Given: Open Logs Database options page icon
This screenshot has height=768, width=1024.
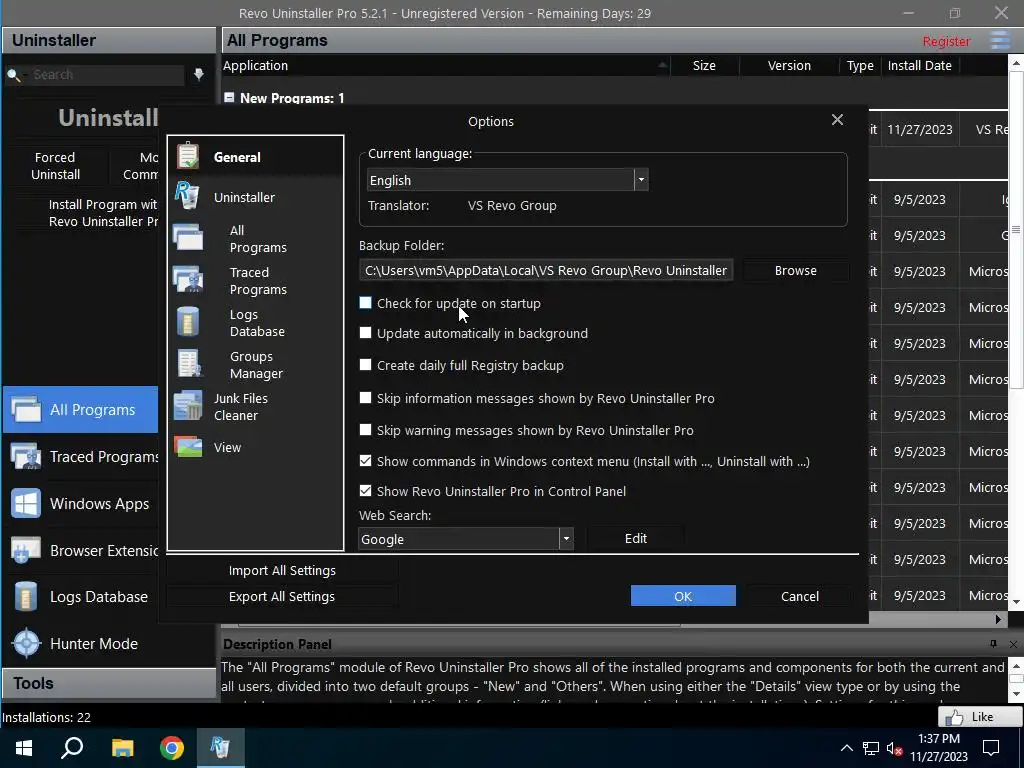Looking at the screenshot, I should 188,322.
